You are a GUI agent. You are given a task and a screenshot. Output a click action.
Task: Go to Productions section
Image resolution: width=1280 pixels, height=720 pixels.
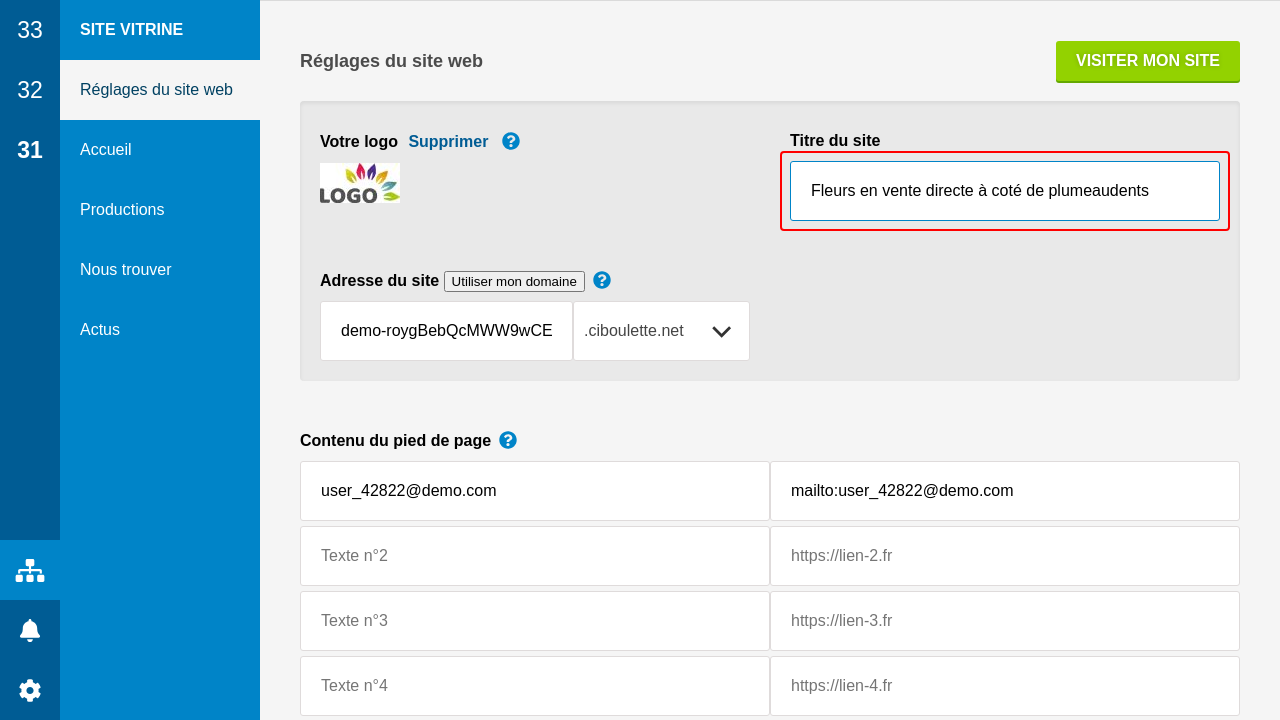pos(122,210)
